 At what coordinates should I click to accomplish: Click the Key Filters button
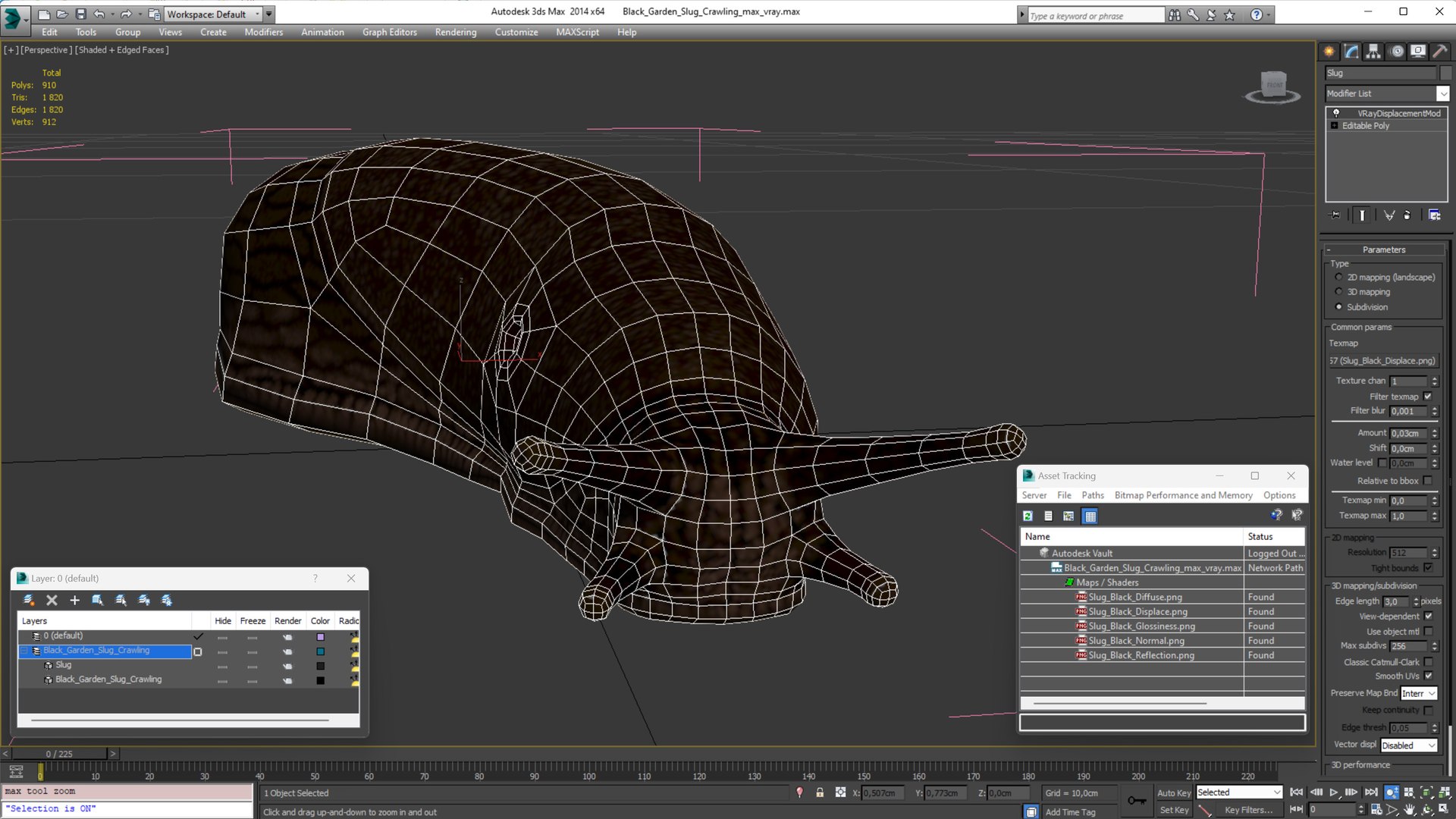1249,810
